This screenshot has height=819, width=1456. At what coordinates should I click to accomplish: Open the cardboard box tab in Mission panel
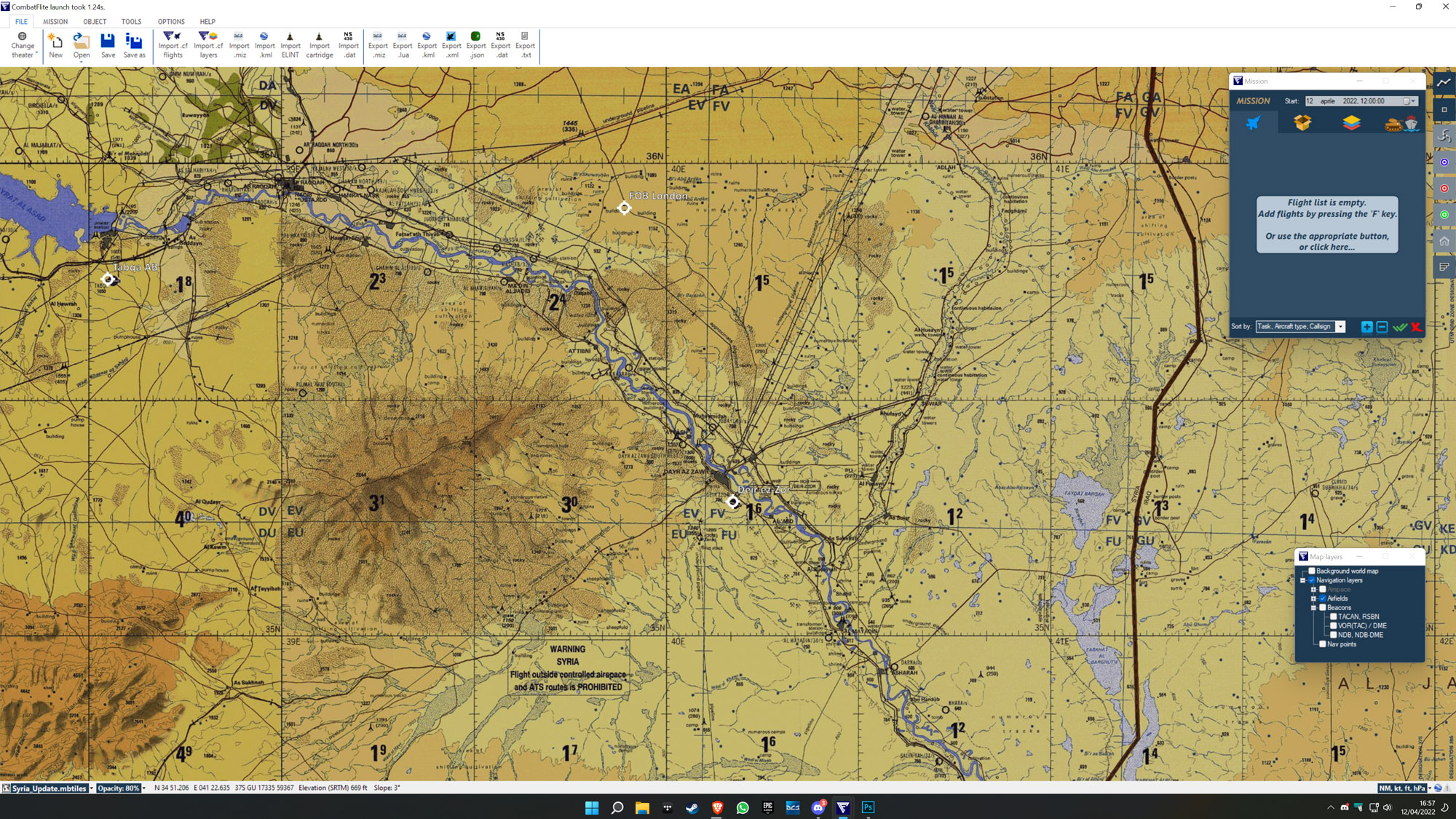1302,123
